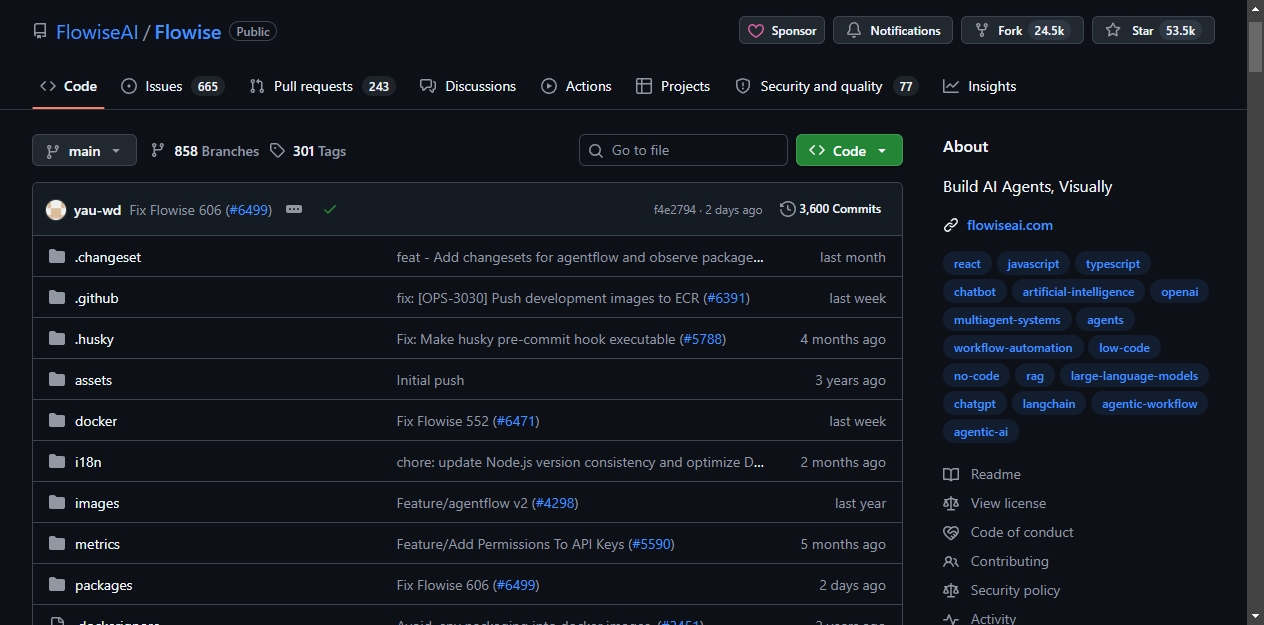Open the packages folder
Screen dimensions: 1264x625
104,585
